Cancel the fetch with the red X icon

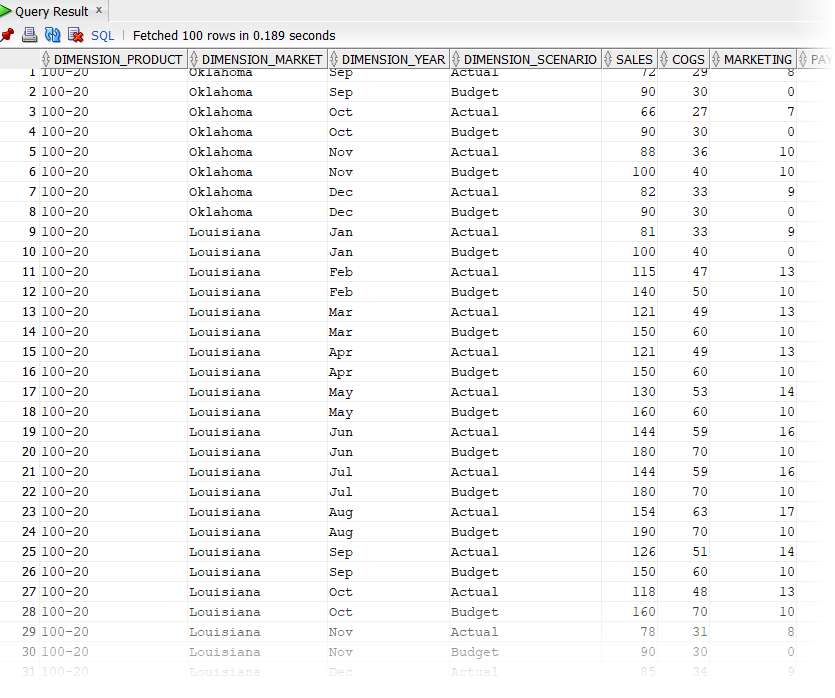pos(74,35)
